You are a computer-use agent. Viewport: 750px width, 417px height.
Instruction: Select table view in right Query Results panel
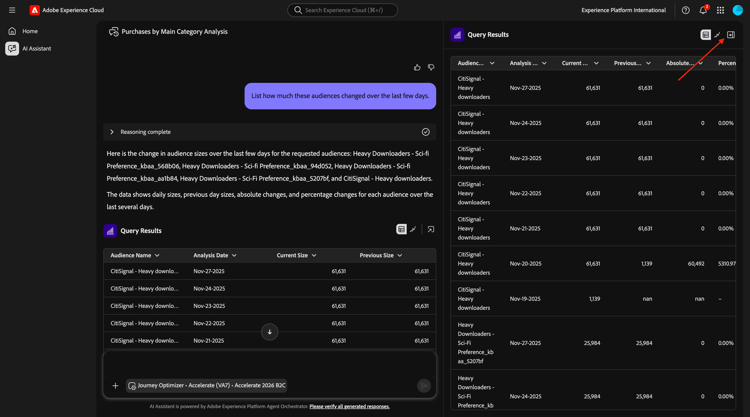706,34
